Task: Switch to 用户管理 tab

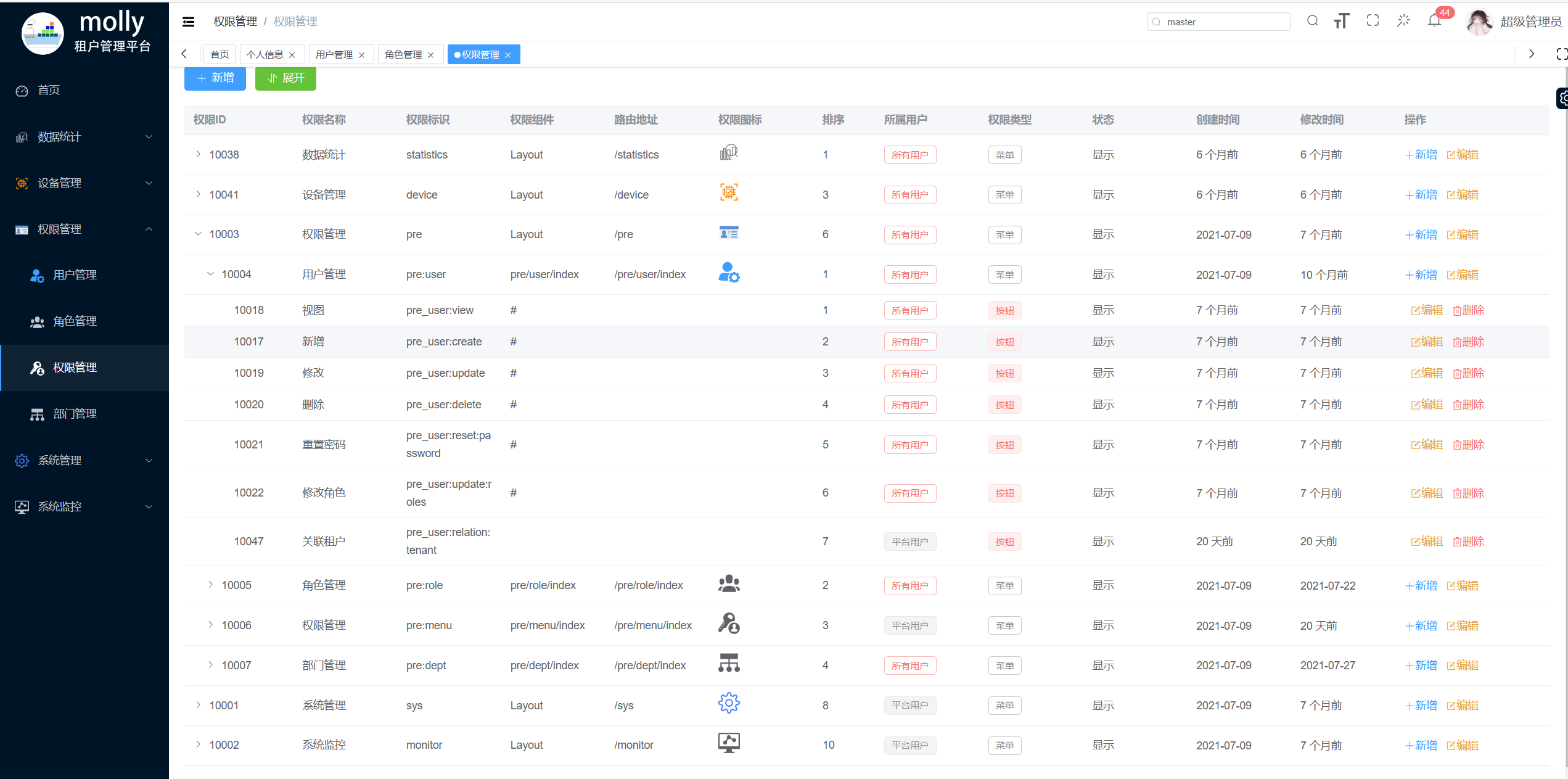Action: (x=334, y=55)
